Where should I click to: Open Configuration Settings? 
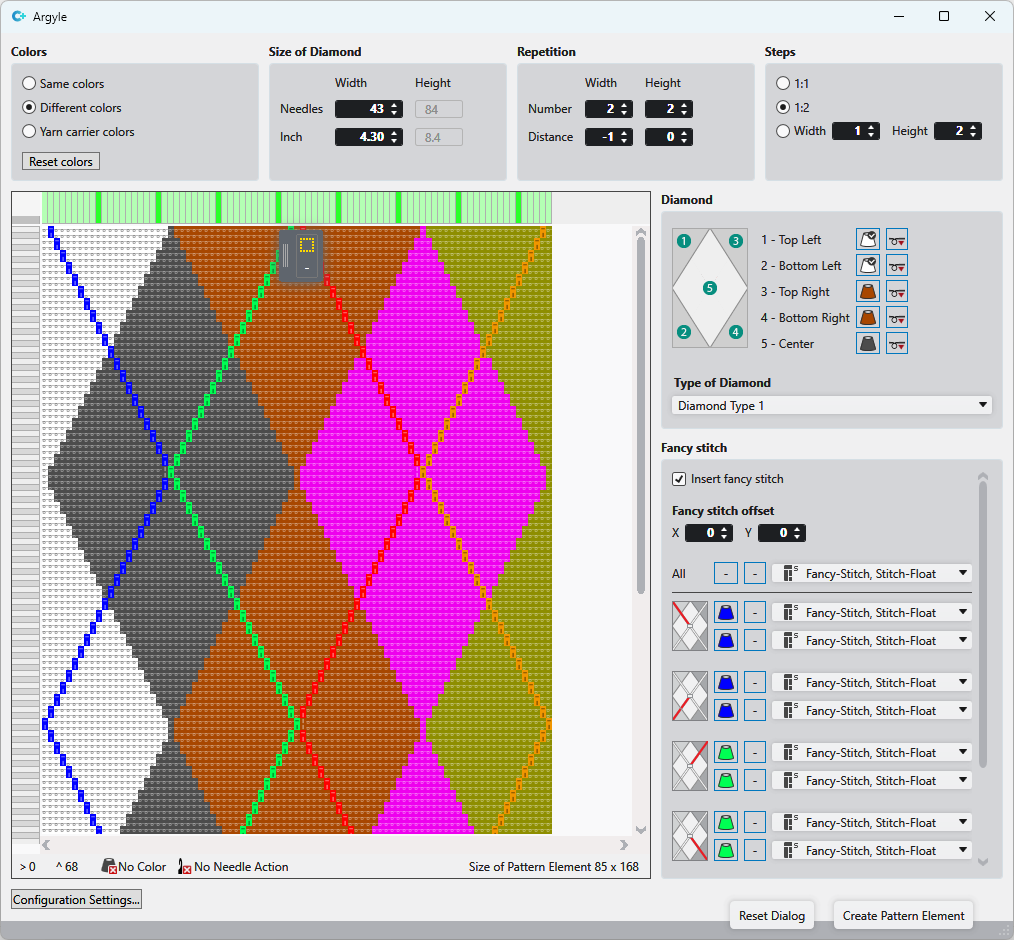pos(77,900)
